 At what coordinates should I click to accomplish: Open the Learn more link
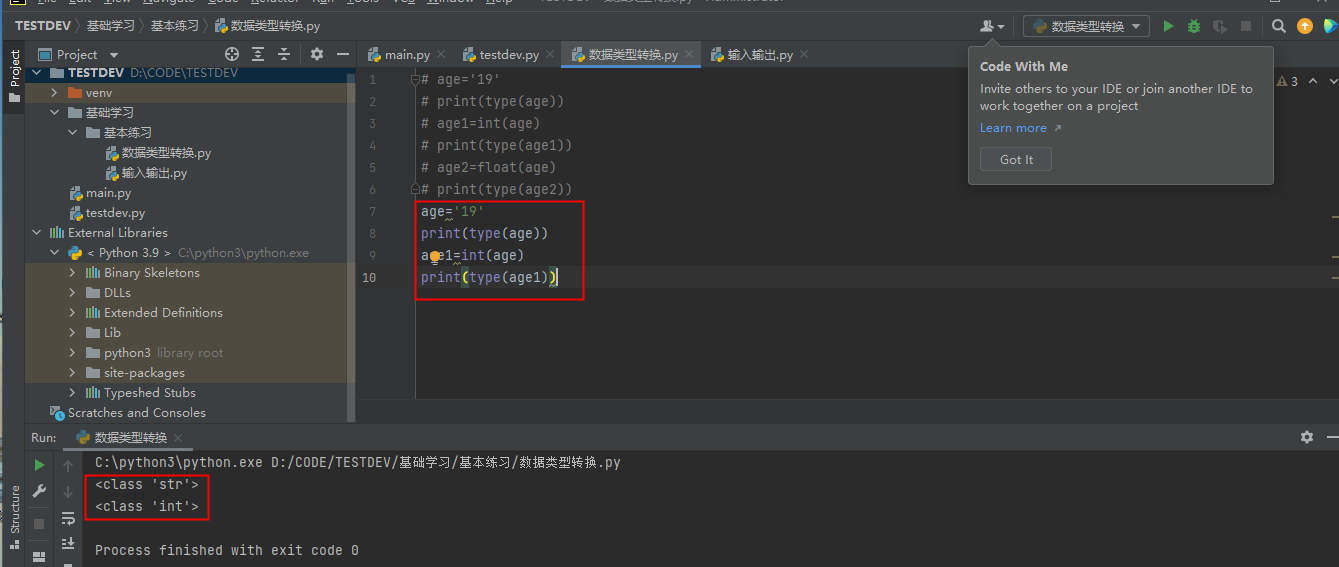(1021, 128)
